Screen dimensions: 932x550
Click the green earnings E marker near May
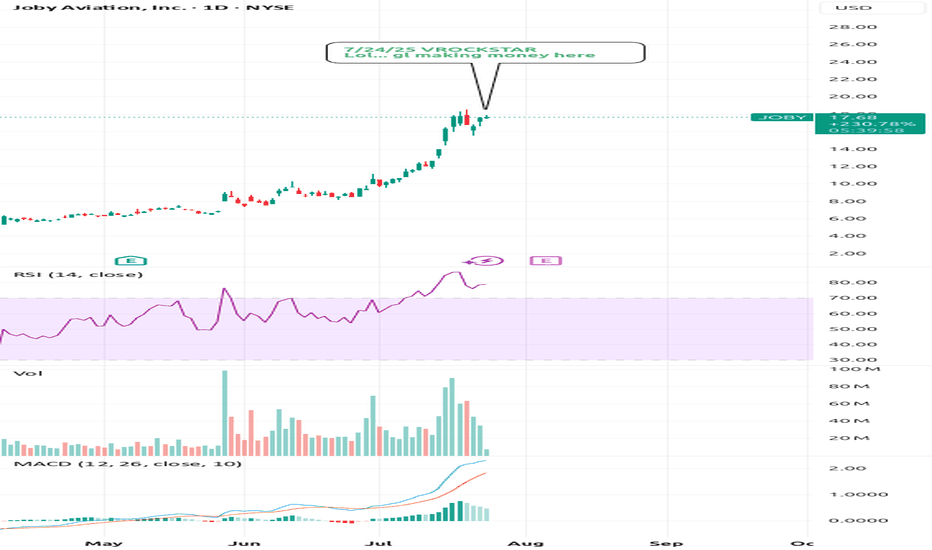(131, 260)
